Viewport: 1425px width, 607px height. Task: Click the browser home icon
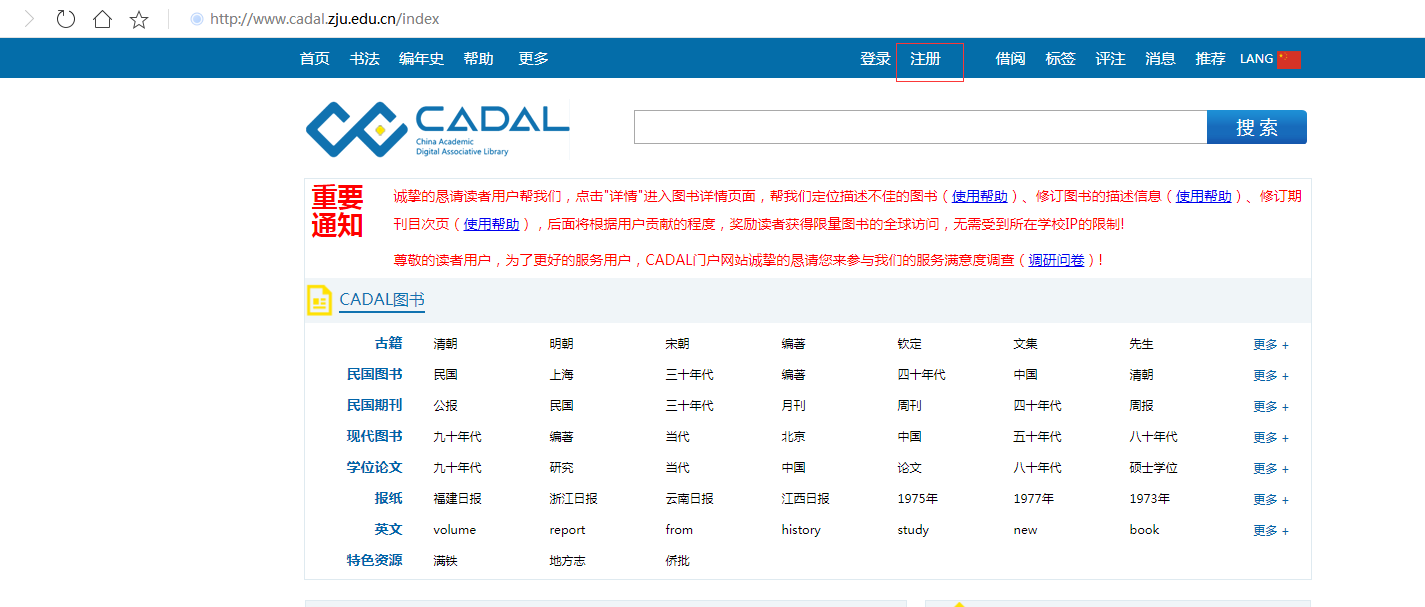(x=102, y=19)
